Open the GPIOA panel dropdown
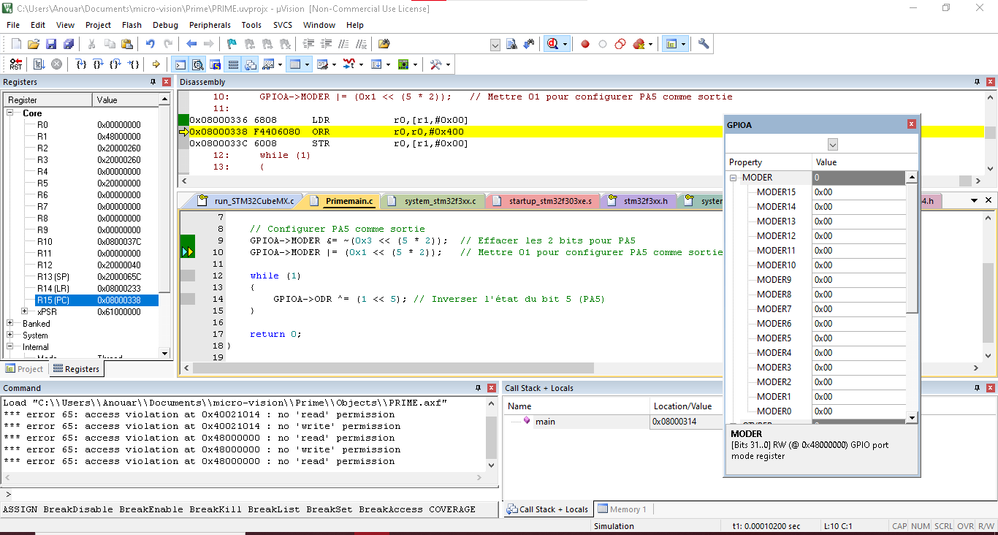 tap(832, 144)
